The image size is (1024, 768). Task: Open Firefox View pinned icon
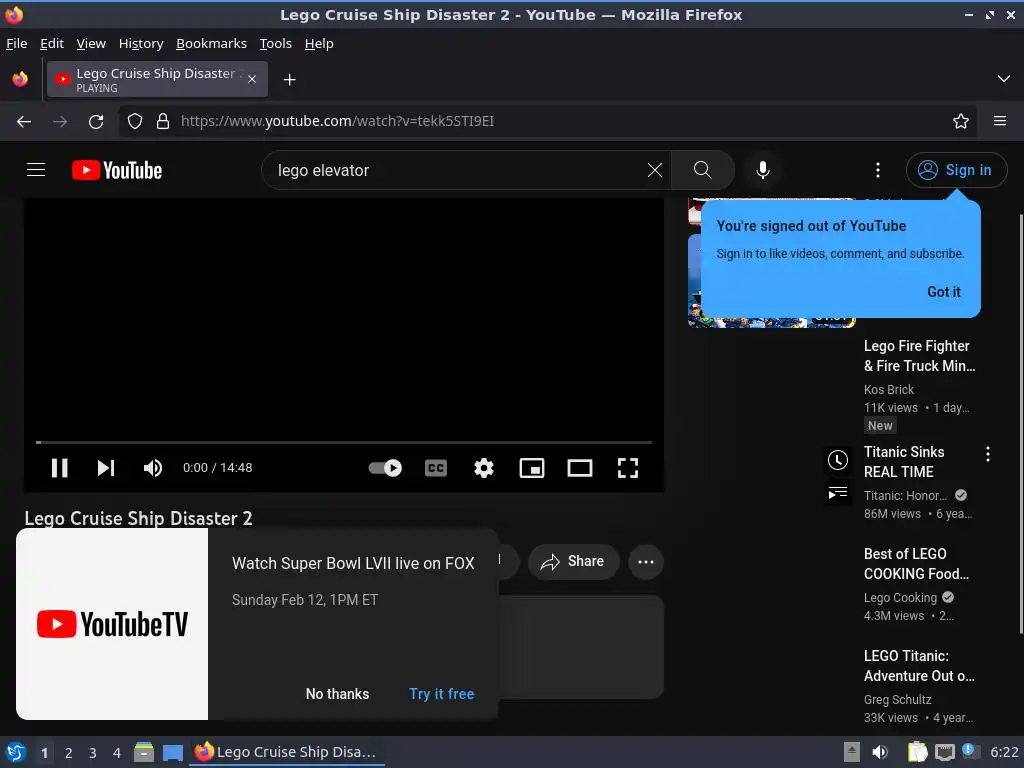tap(20, 79)
